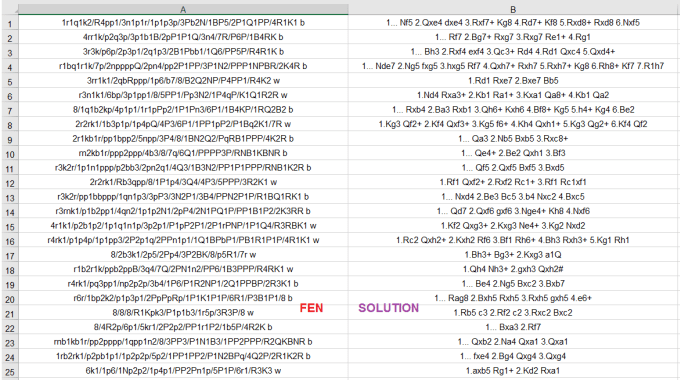Select column A header
Viewport: 680px width, 380px height.
183,10
